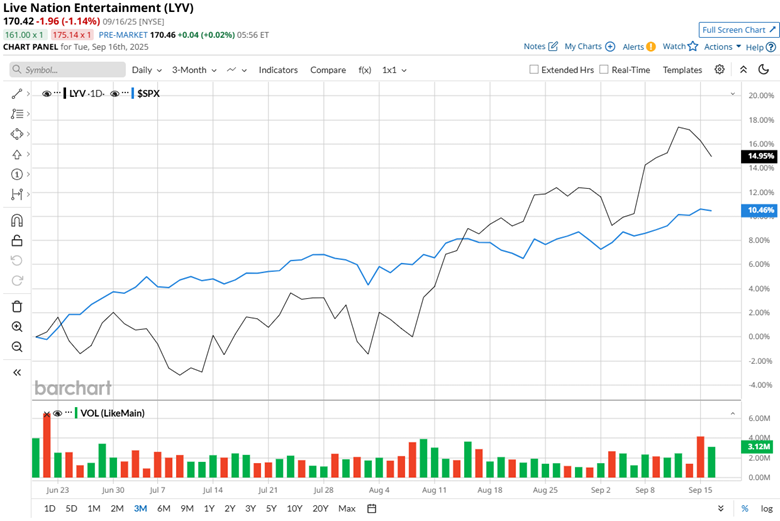Image resolution: width=780 pixels, height=521 pixels.
Task: Open the Indicators menu
Action: (x=278, y=70)
